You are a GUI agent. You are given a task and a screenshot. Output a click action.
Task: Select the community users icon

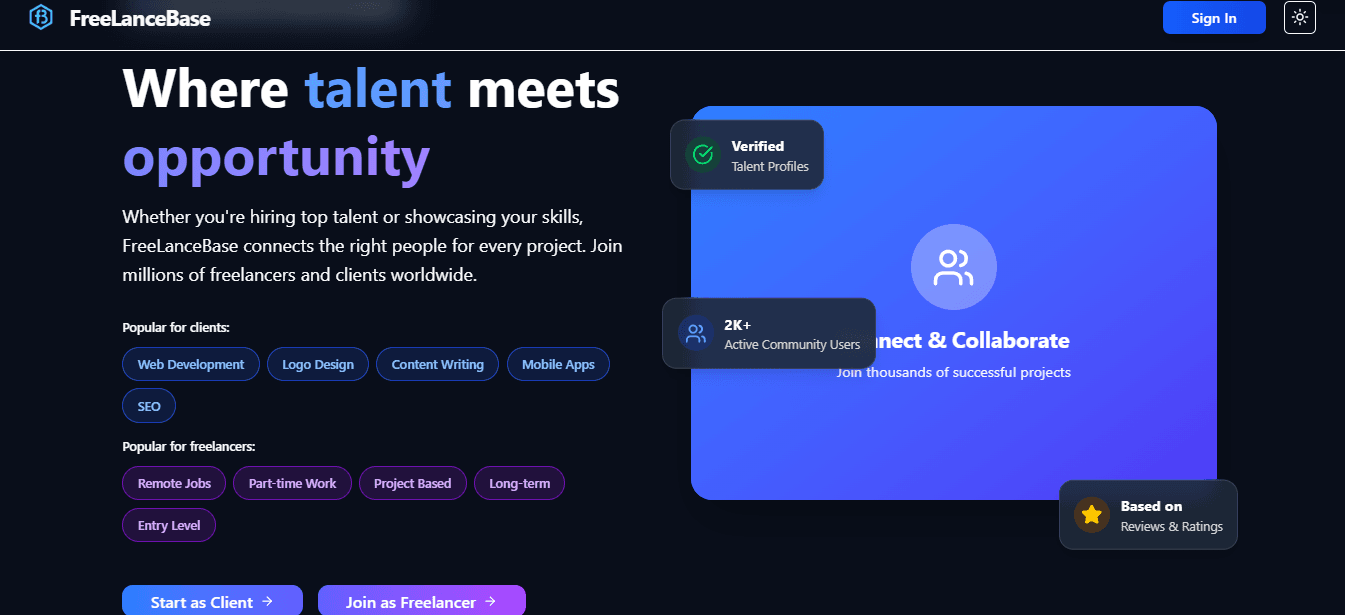(x=695, y=333)
